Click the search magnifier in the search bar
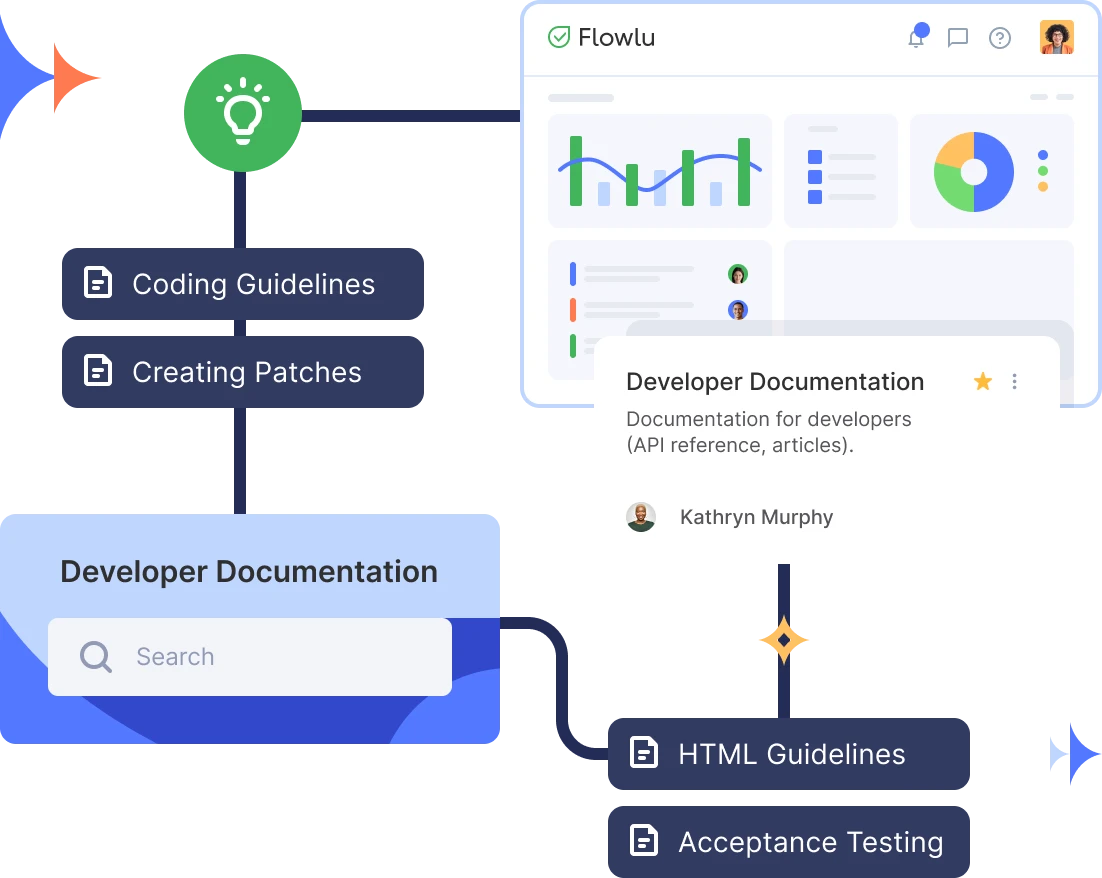This screenshot has width=1102, height=878. tap(95, 656)
